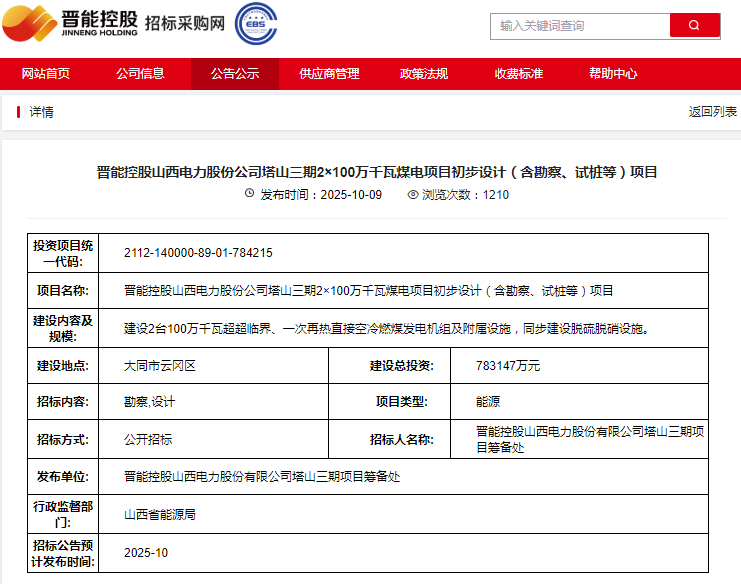Viewport: 741px width, 584px height.
Task: Select the 公告公示 navigation tab
Action: pos(235,74)
